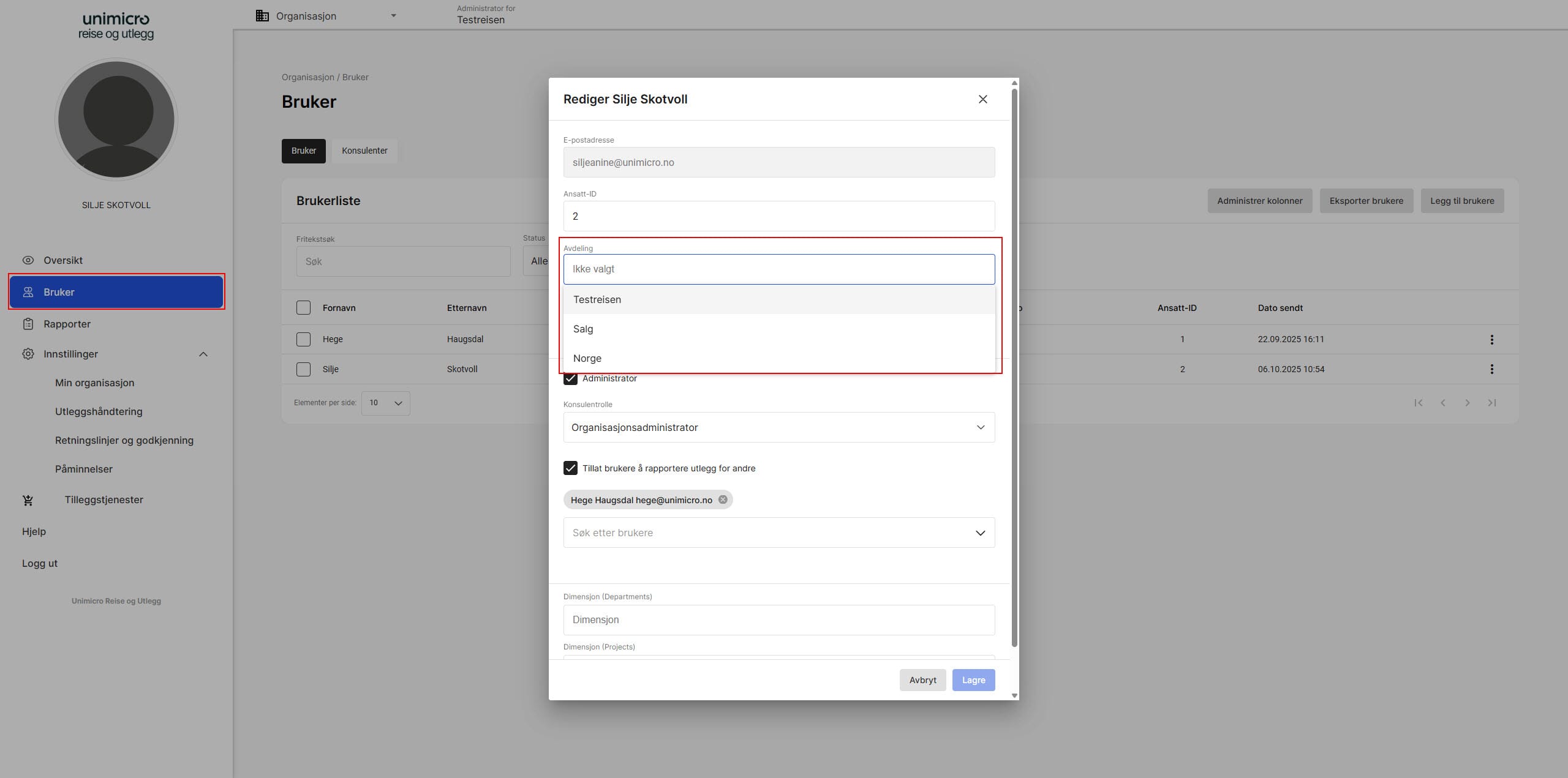
Task: Click the Organisasjon building icon
Action: [x=262, y=16]
